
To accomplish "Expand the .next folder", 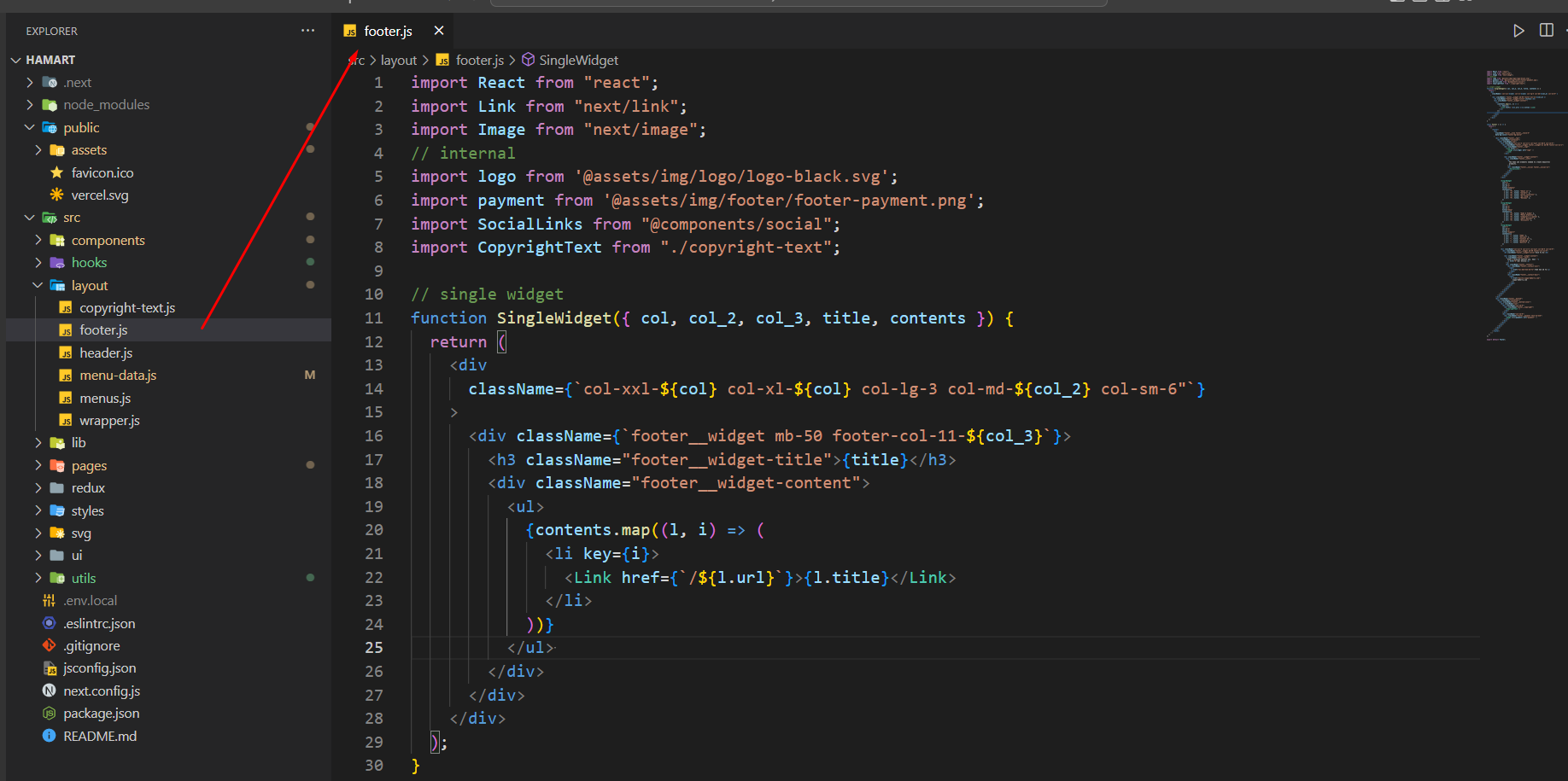I will (x=30, y=83).
